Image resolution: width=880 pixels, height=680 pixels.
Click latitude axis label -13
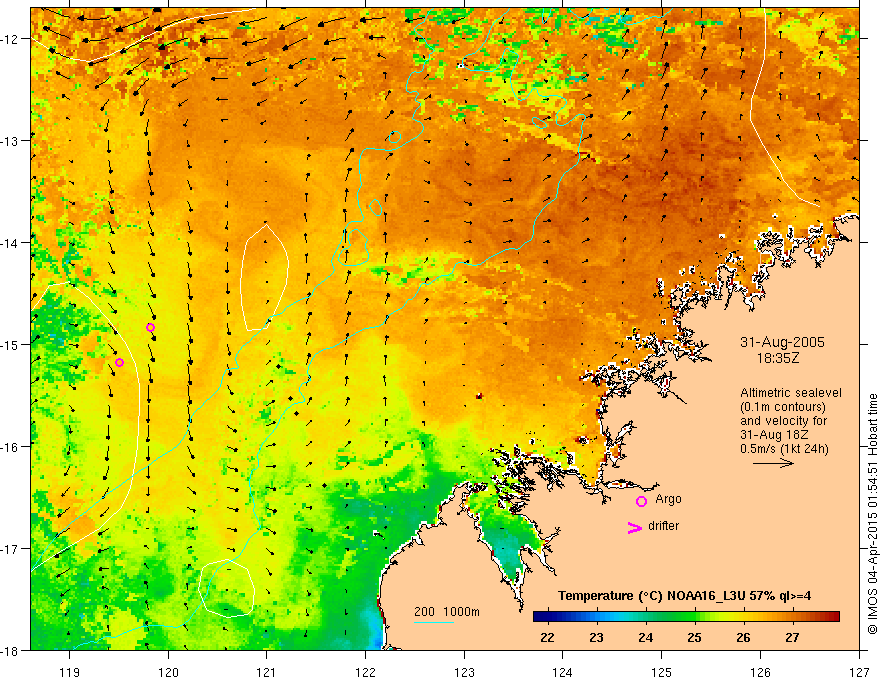[12, 141]
